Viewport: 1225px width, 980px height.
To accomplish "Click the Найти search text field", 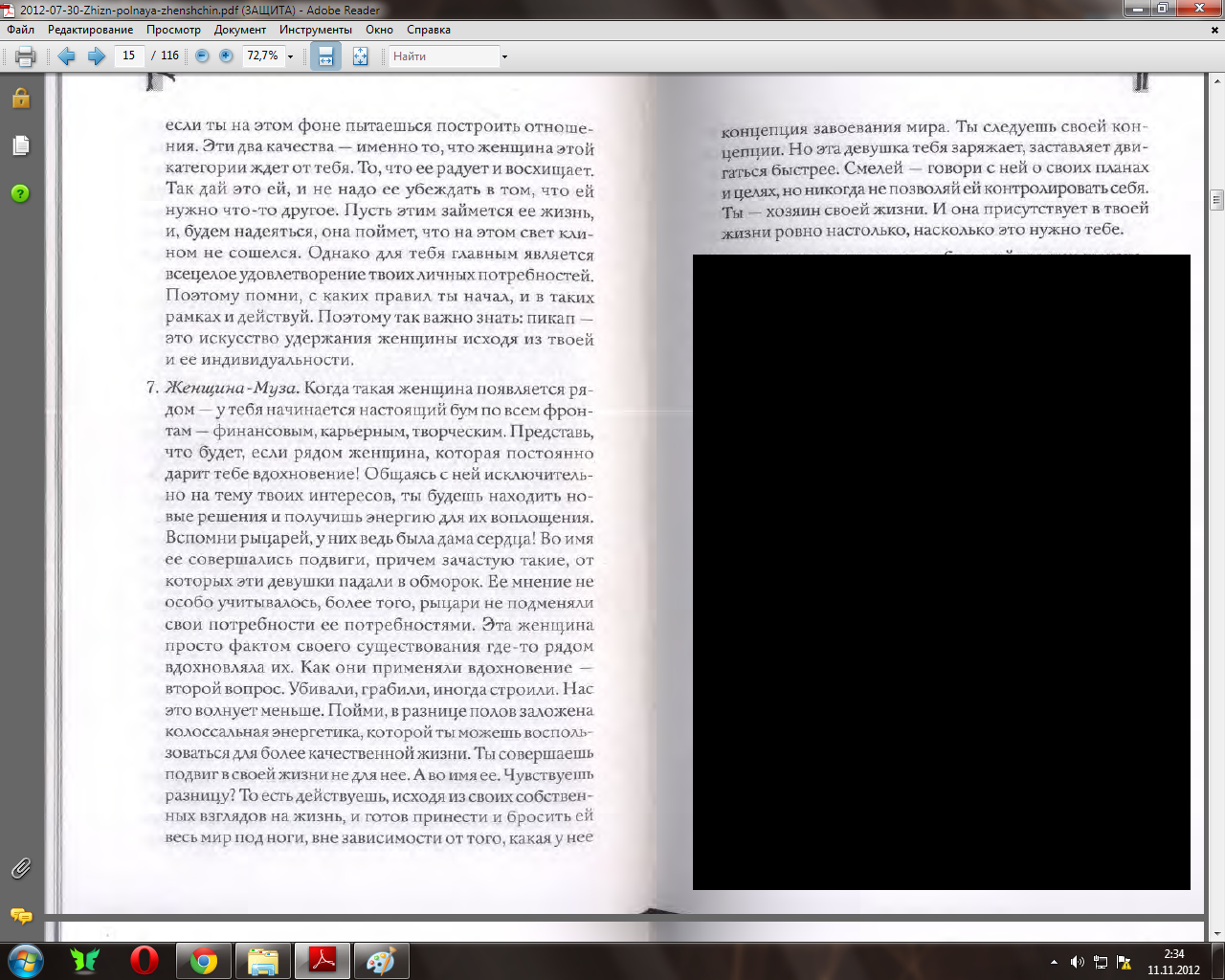I will coord(442,56).
